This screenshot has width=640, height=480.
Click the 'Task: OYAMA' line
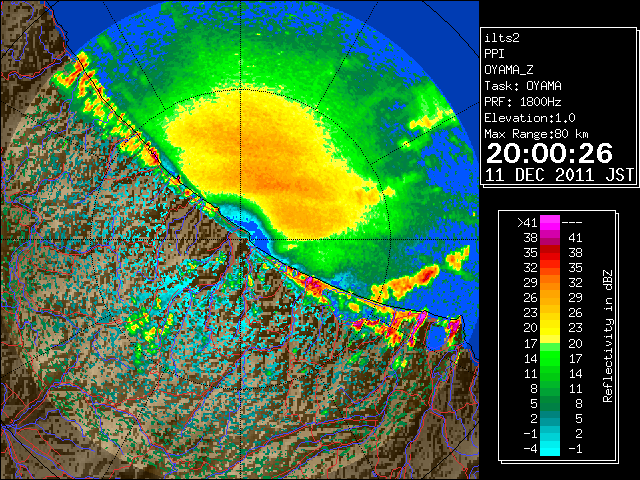[523, 86]
